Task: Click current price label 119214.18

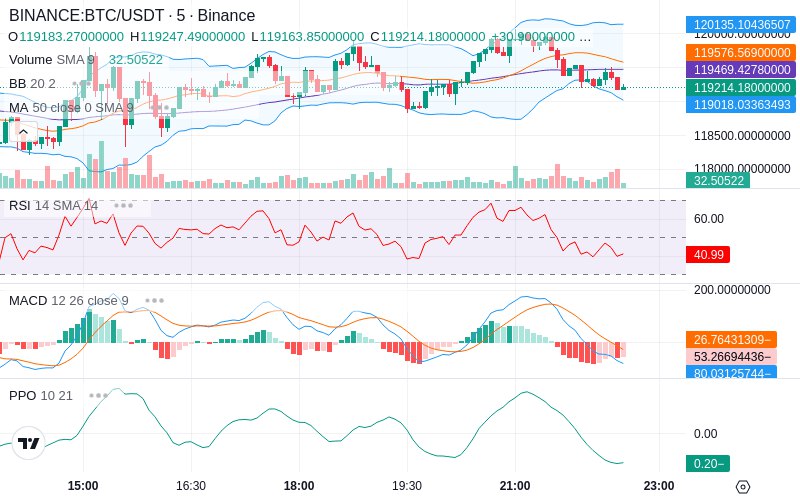Action: pyautogui.click(x=741, y=87)
